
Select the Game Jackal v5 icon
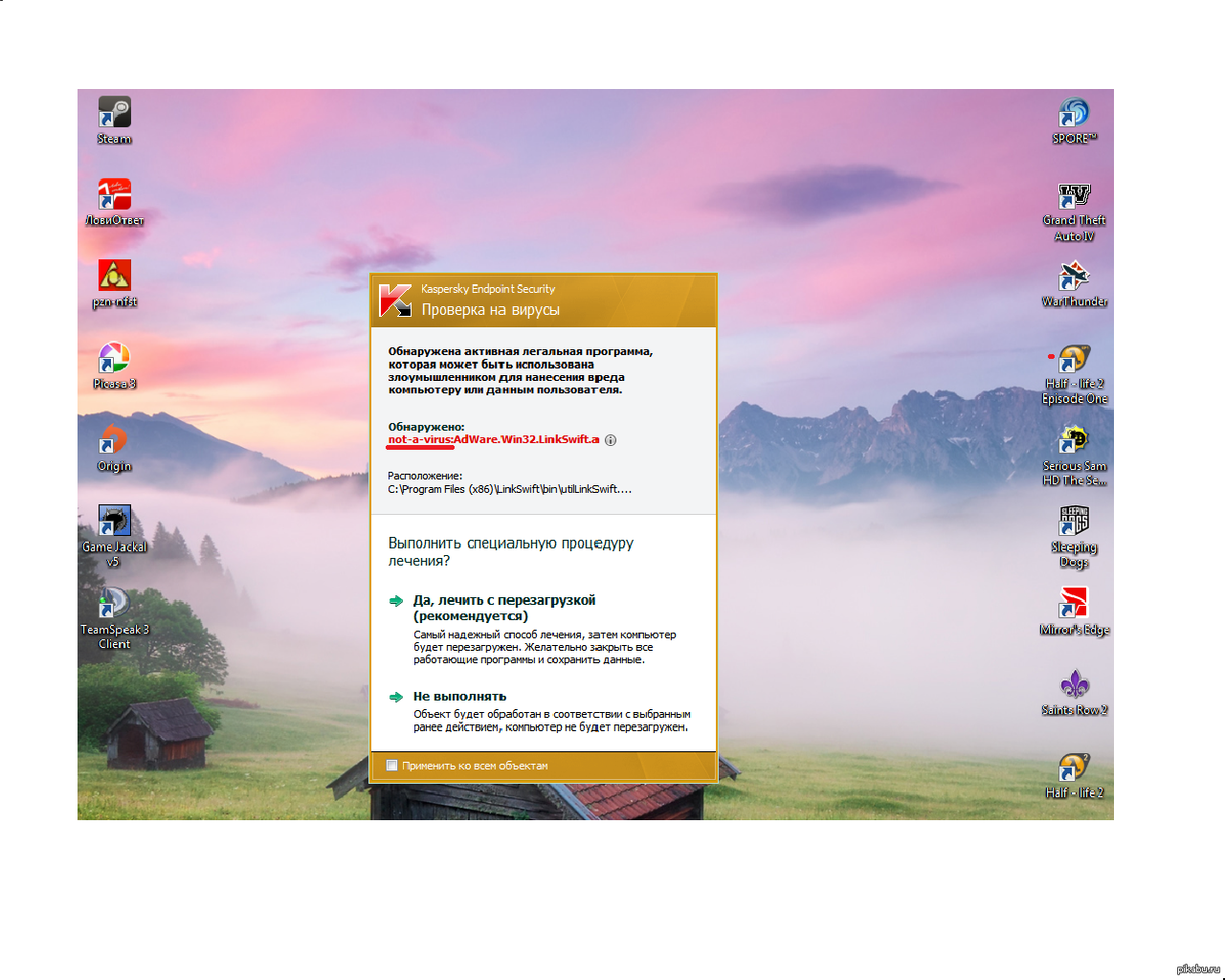click(114, 536)
